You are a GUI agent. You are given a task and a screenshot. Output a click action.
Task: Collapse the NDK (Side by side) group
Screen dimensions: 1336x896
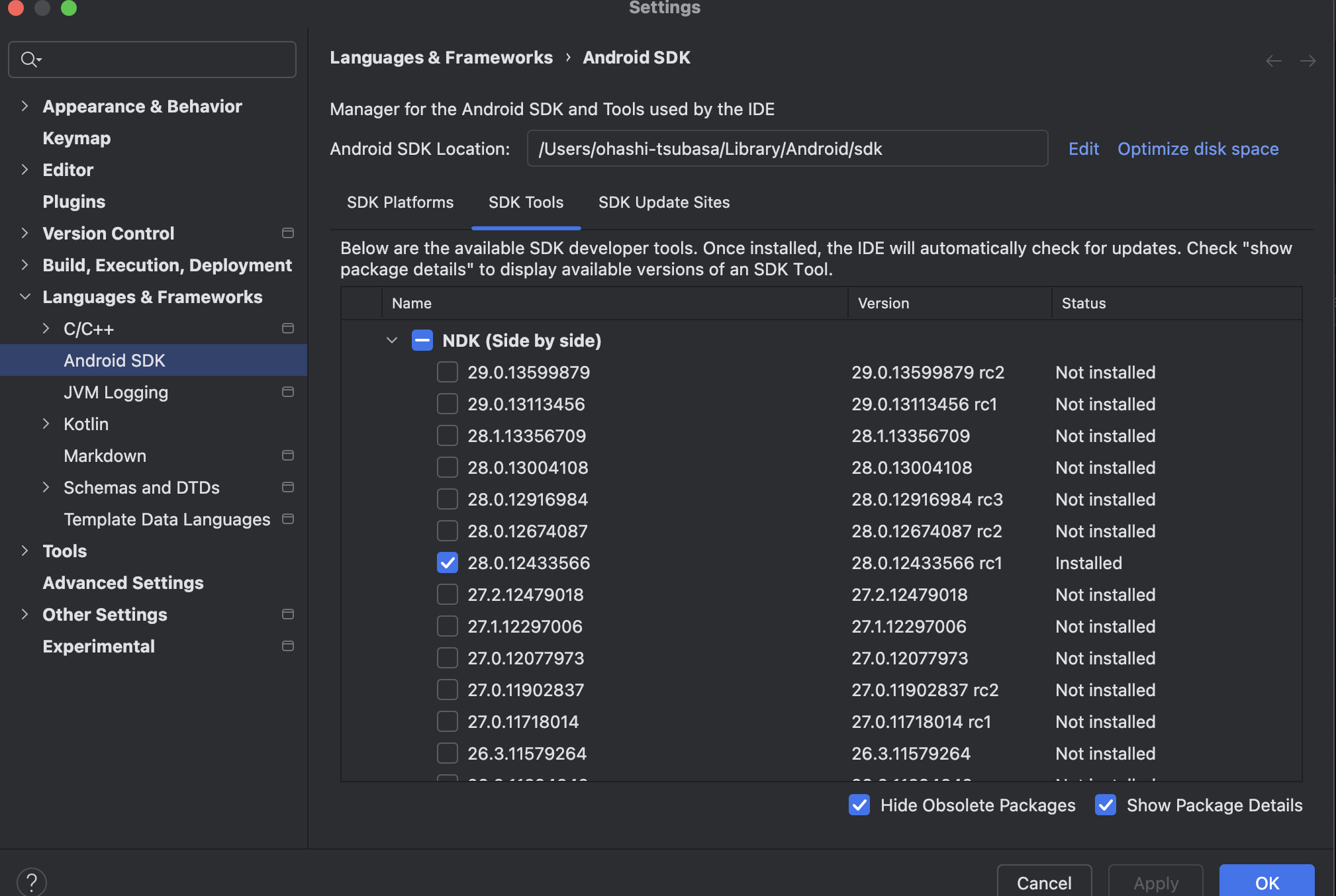tap(391, 340)
